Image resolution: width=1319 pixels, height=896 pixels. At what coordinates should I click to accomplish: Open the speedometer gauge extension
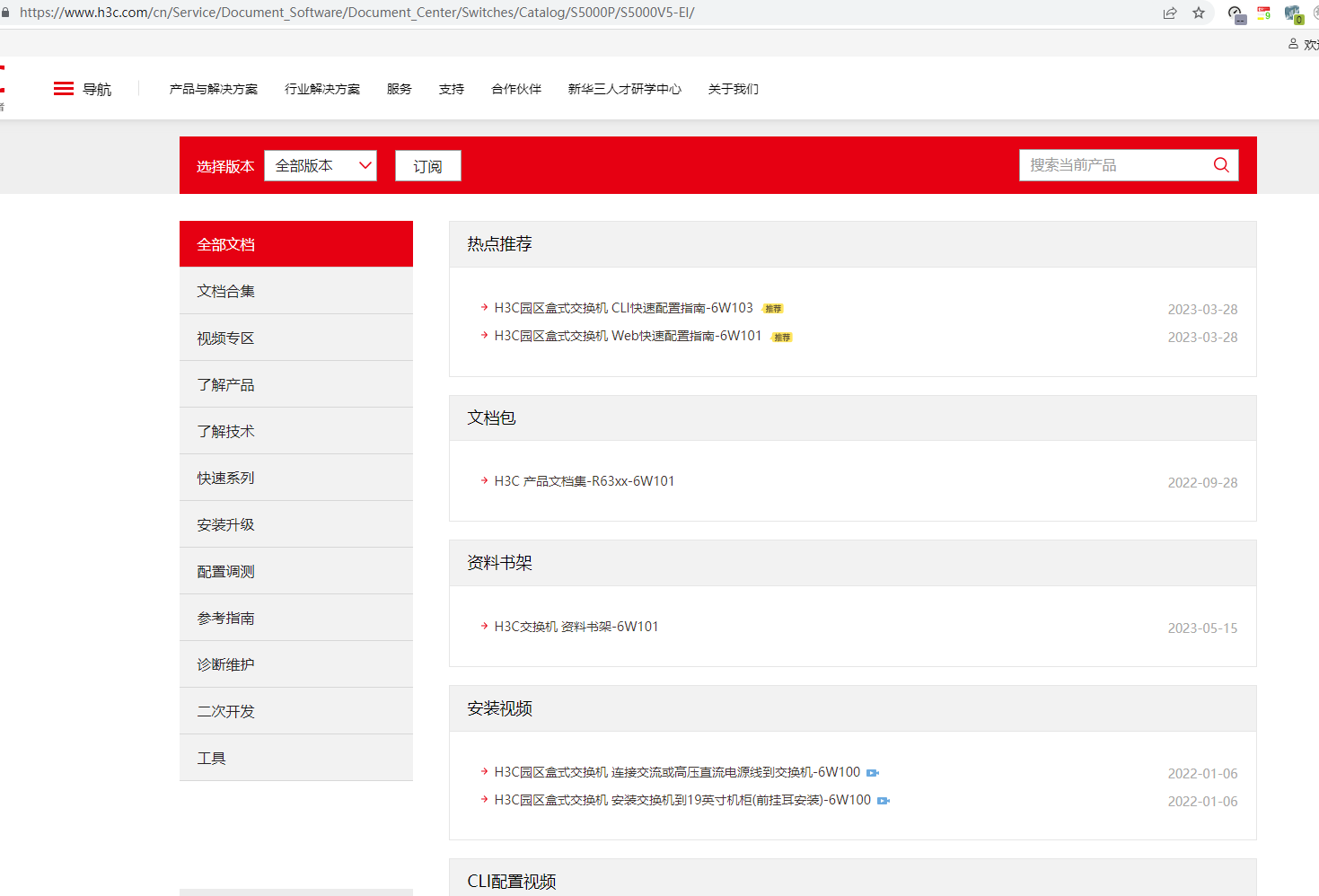click(x=1236, y=13)
